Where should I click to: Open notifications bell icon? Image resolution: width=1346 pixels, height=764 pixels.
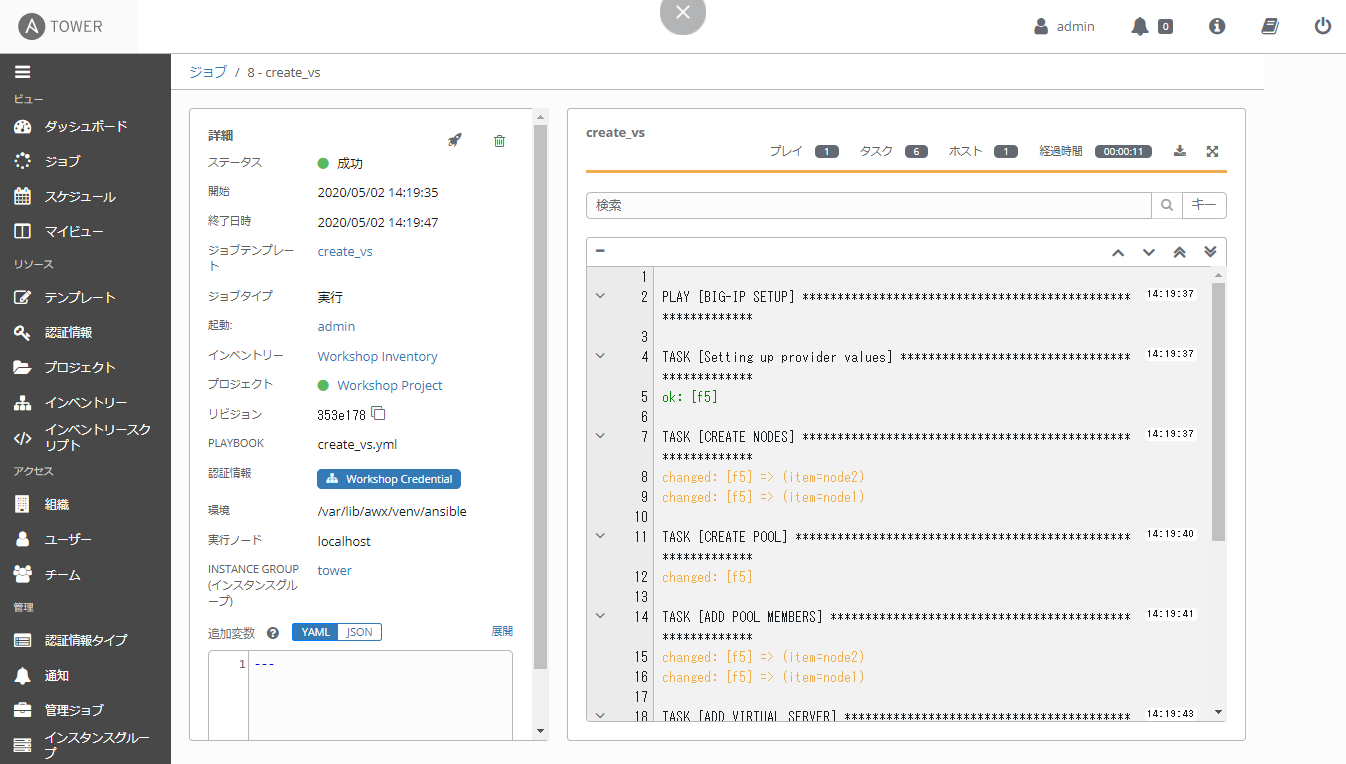(1140, 27)
